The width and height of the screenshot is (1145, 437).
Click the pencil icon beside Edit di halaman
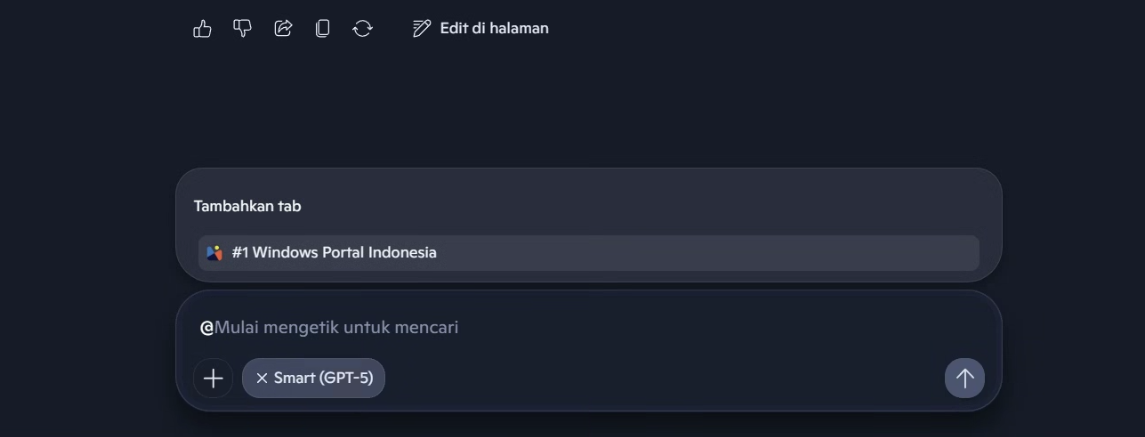tap(422, 28)
